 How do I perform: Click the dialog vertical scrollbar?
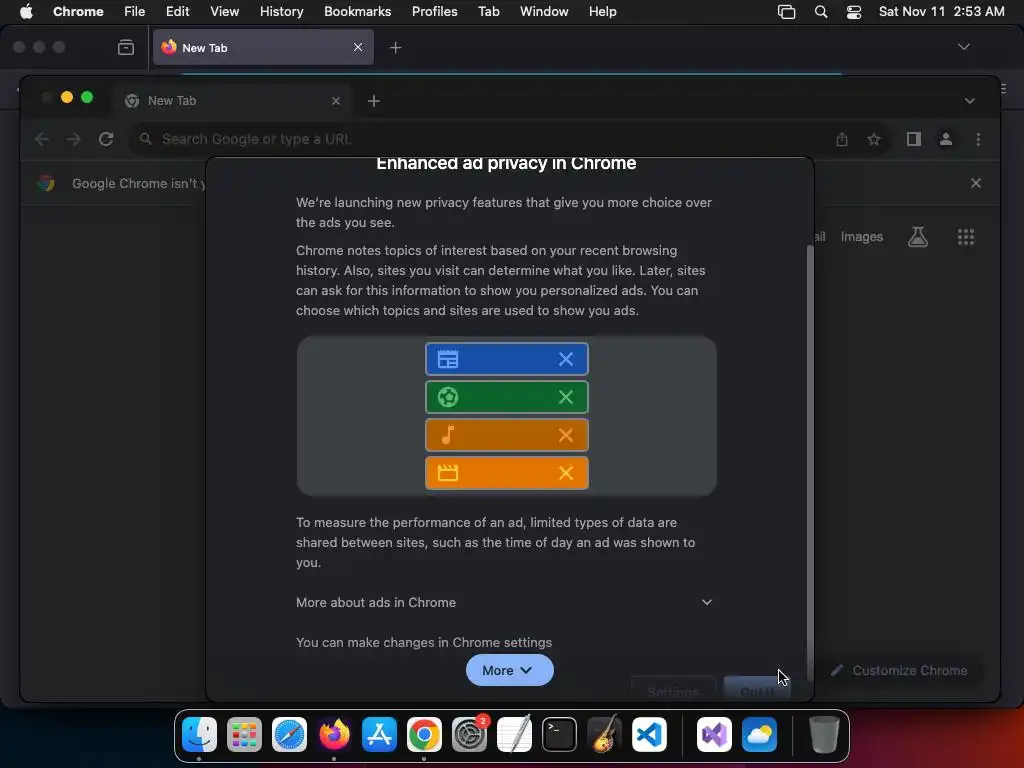point(810,462)
